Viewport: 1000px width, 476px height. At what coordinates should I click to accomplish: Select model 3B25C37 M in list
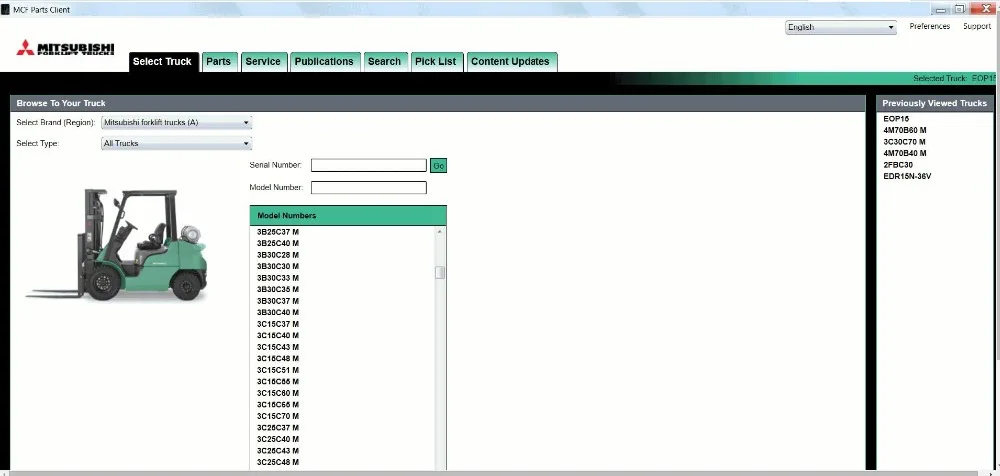(x=278, y=232)
